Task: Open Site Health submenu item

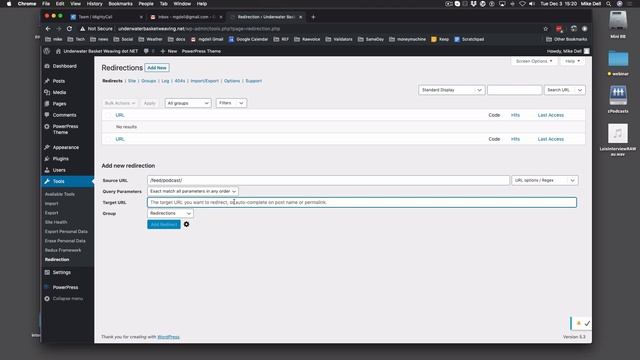Action: [56, 222]
